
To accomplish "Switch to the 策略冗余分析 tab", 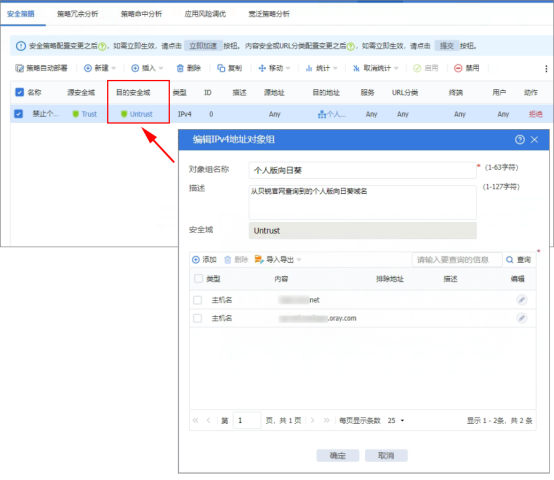I will pos(78,14).
